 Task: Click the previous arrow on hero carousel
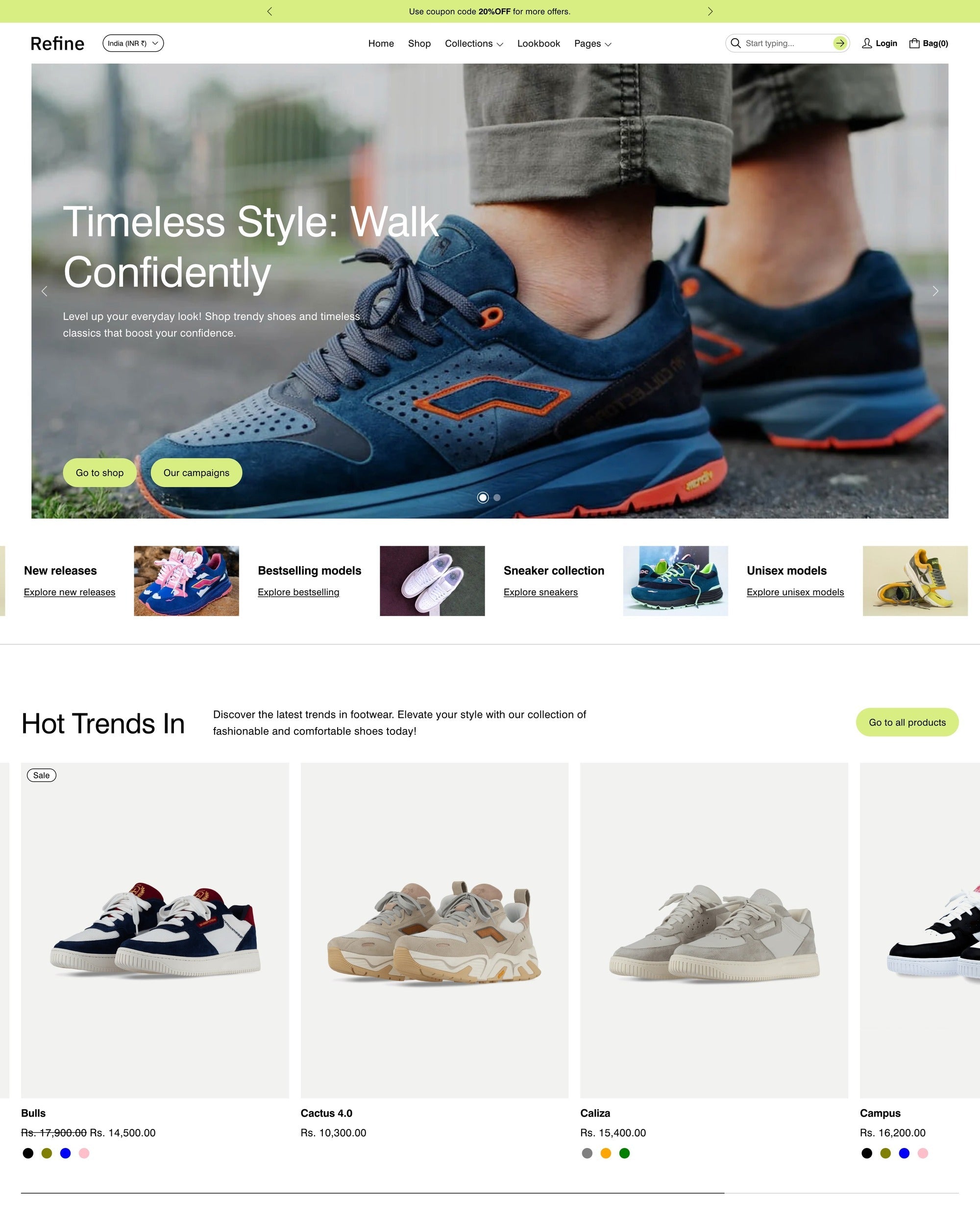[x=44, y=291]
